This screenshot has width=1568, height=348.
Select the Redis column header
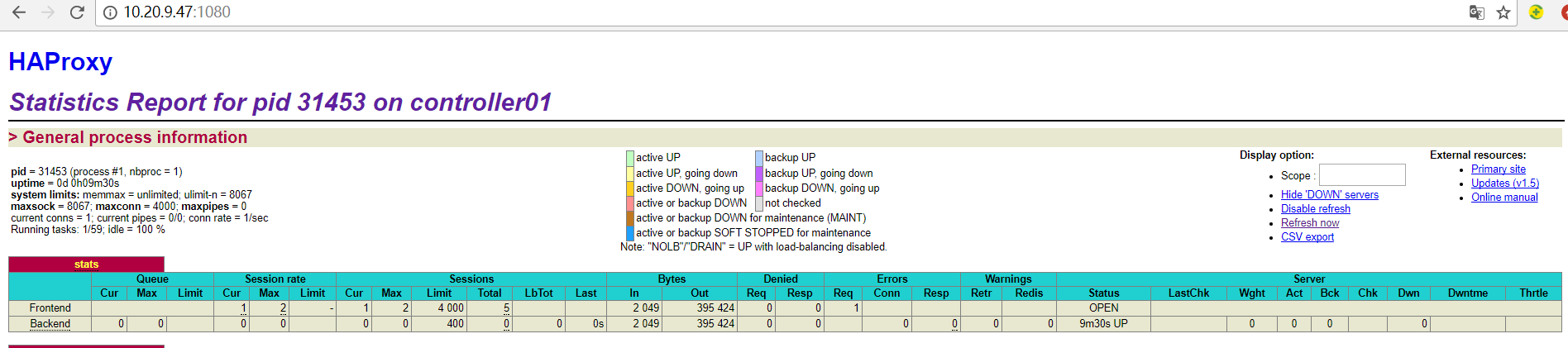coord(1029,293)
